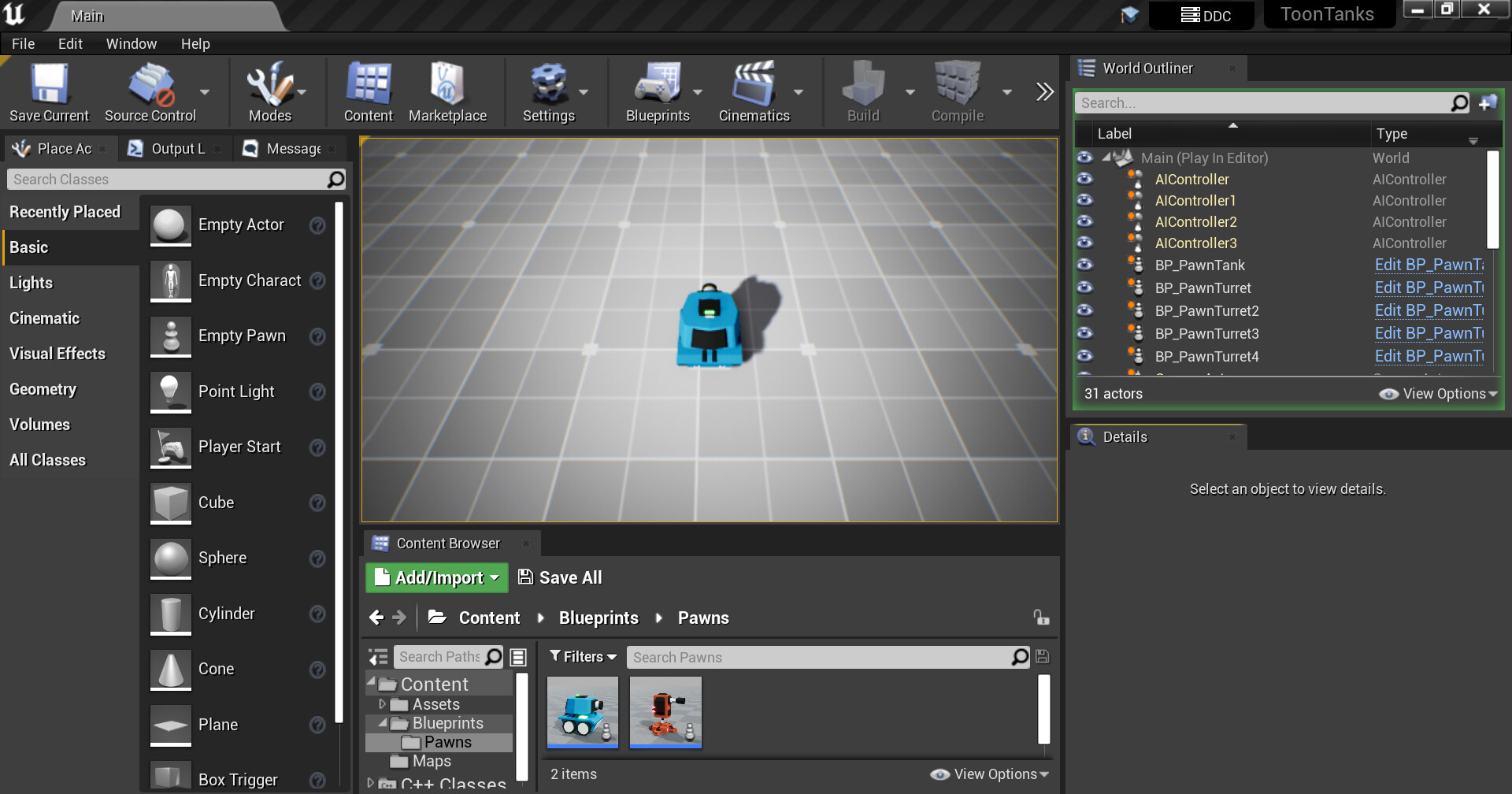
Task: Expand the hidden toolbar overflow chevrons
Action: [x=1044, y=92]
